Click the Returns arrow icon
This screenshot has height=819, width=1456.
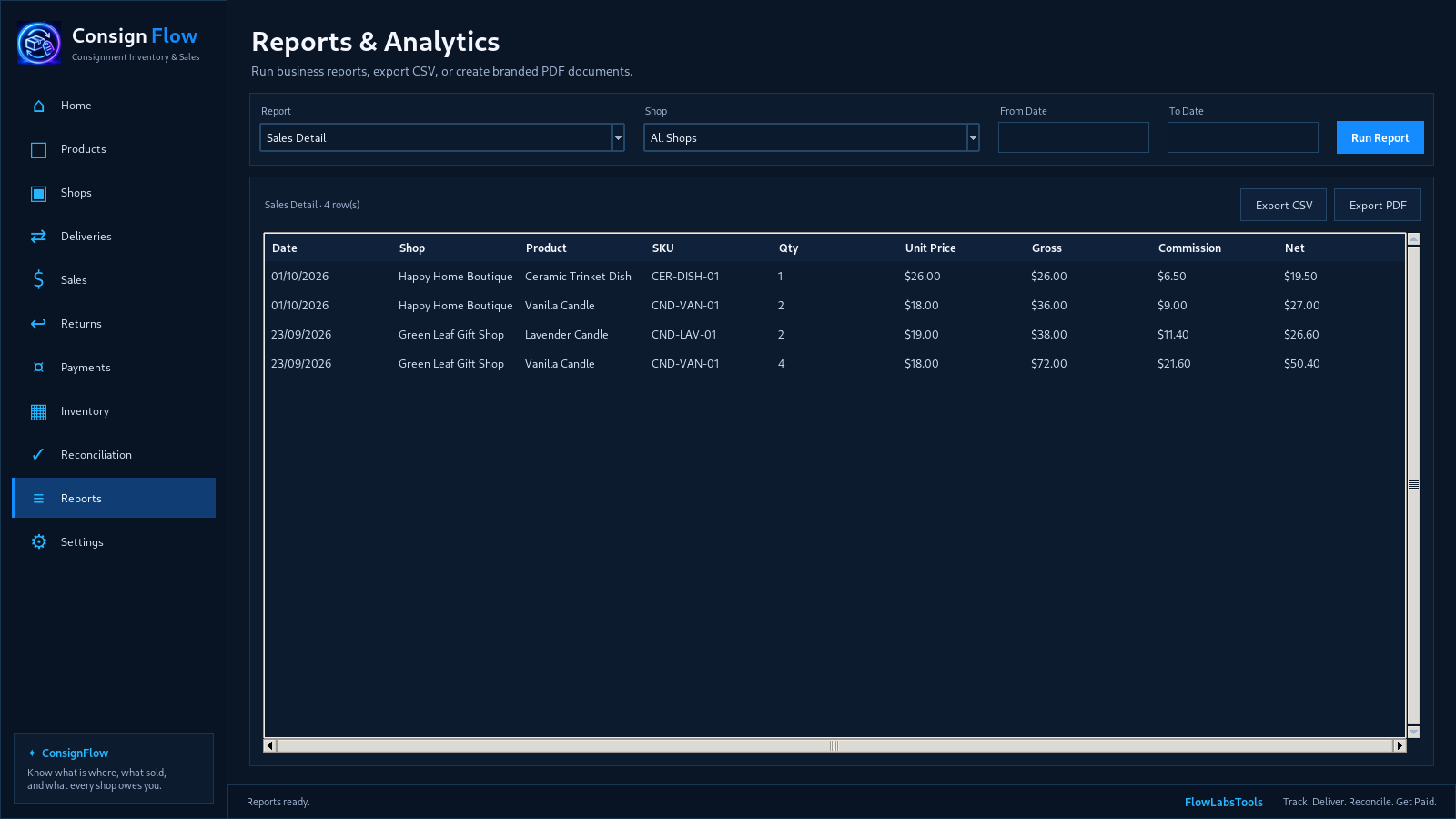(38, 324)
